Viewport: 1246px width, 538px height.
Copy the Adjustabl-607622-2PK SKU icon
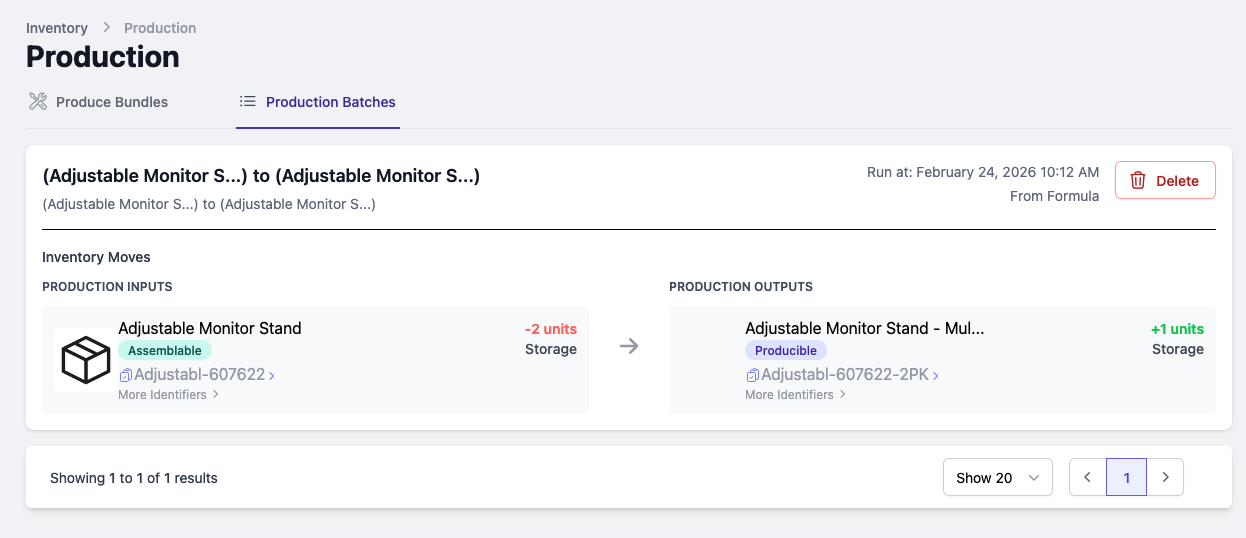pos(753,376)
